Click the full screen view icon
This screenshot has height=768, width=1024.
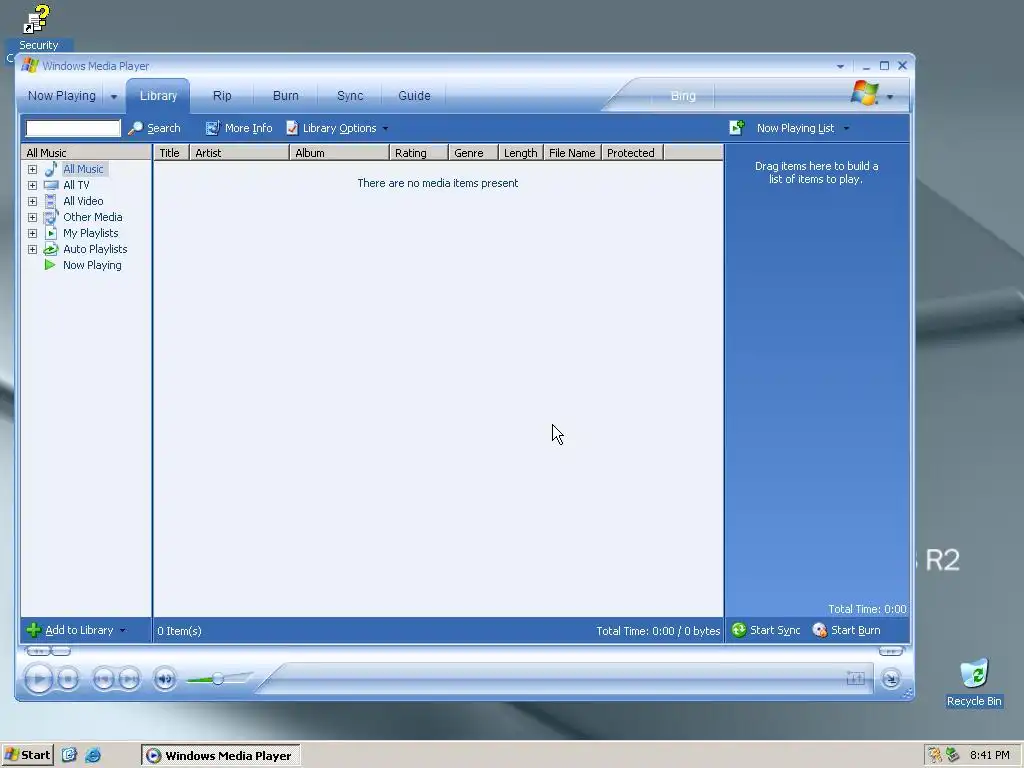click(x=856, y=679)
